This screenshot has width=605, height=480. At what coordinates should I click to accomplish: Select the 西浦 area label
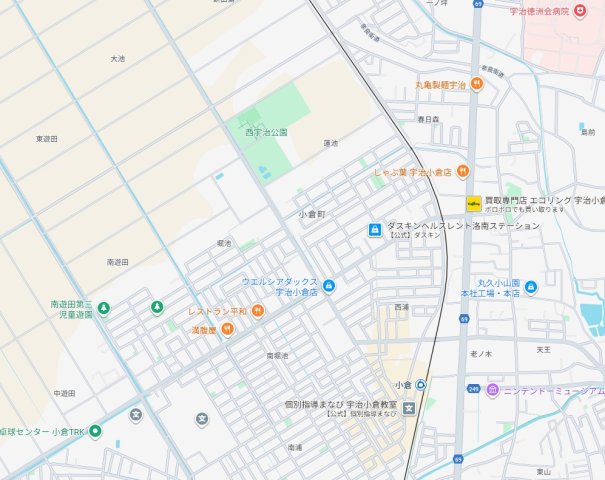402,307
